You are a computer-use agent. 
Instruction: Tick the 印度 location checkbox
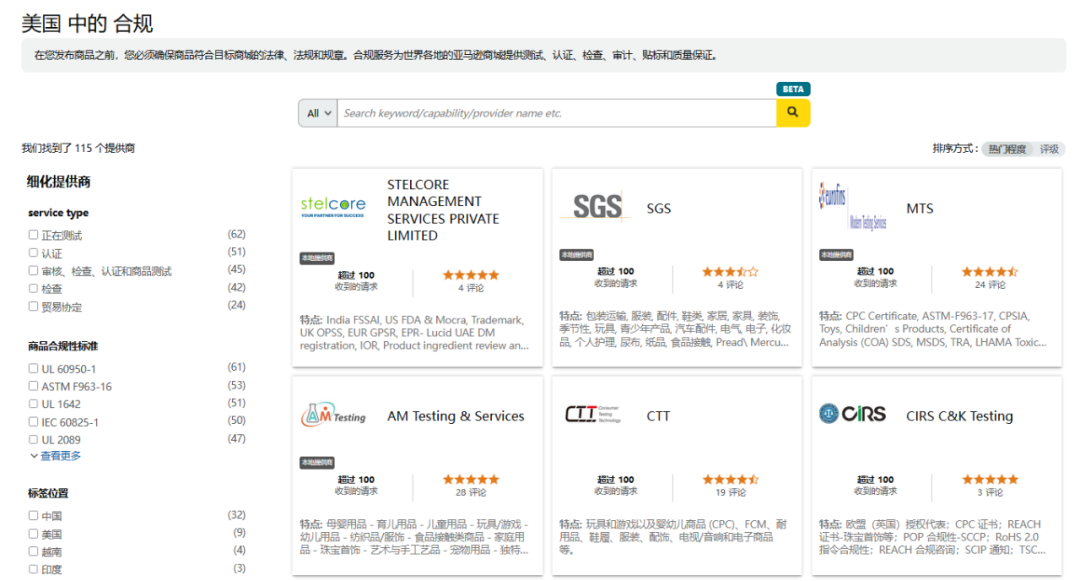(33, 569)
